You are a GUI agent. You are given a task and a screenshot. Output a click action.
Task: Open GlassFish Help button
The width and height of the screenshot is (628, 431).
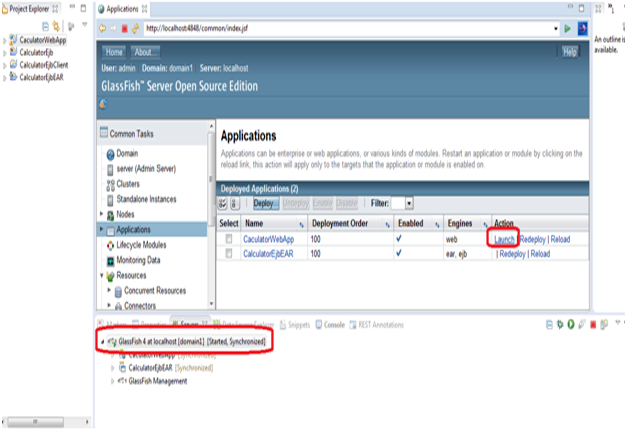tap(570, 52)
